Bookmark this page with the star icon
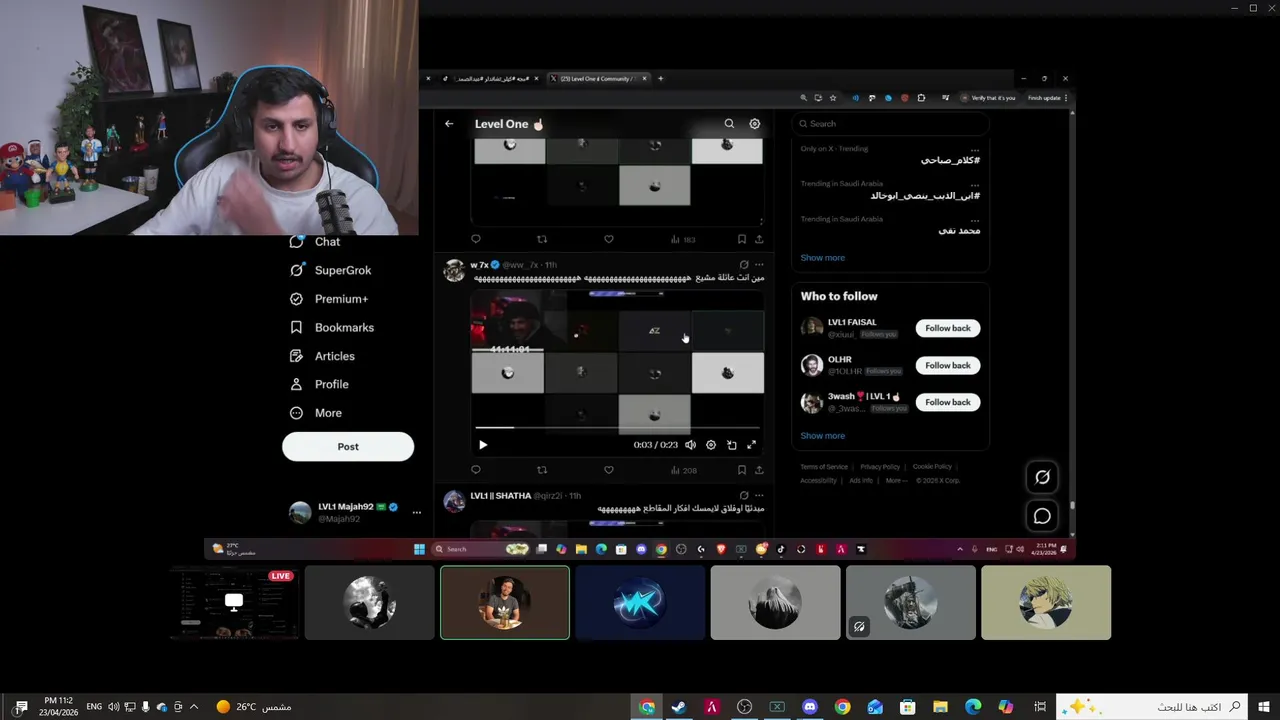The width and height of the screenshot is (1280, 720). tap(832, 98)
